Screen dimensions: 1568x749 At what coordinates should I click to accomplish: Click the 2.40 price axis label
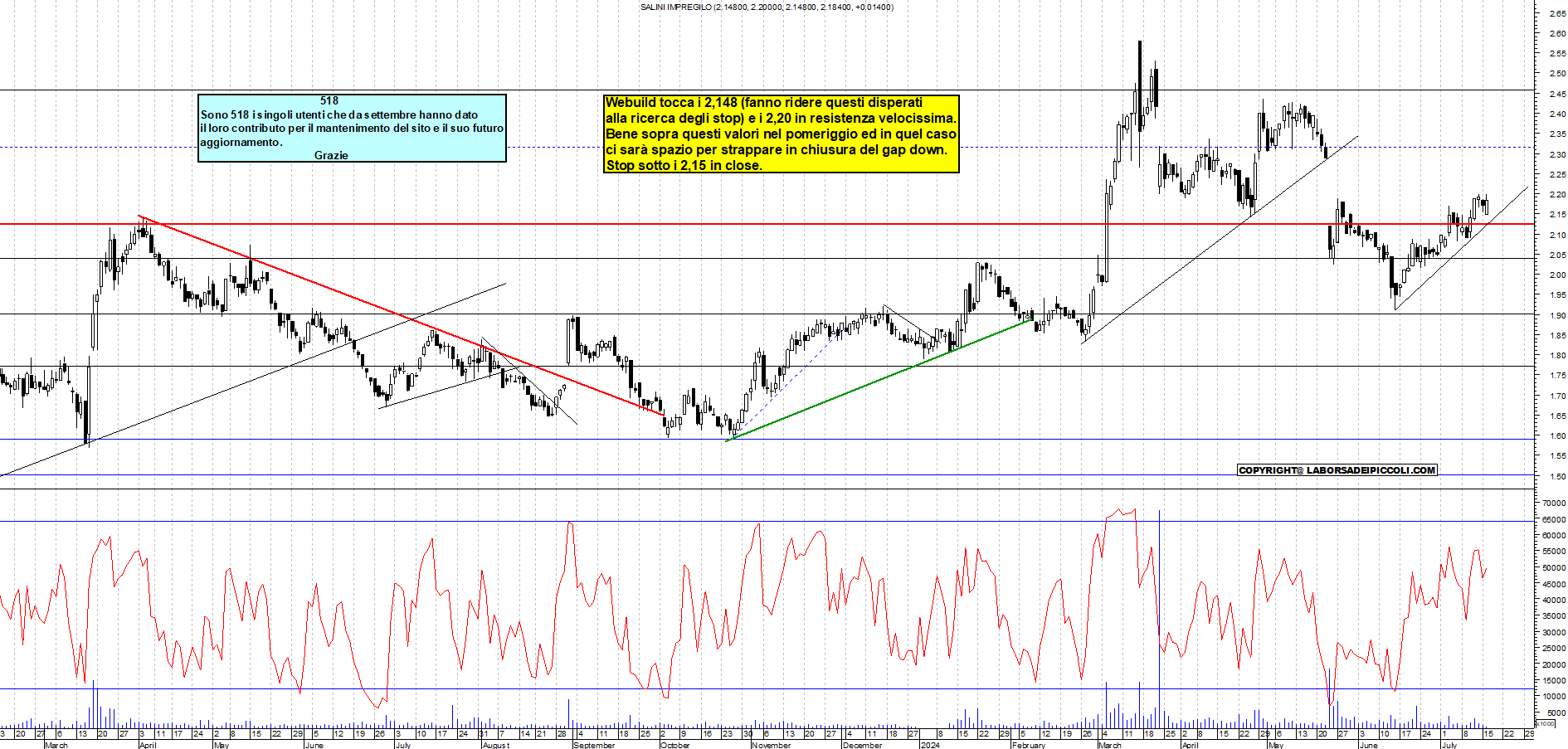point(1557,114)
